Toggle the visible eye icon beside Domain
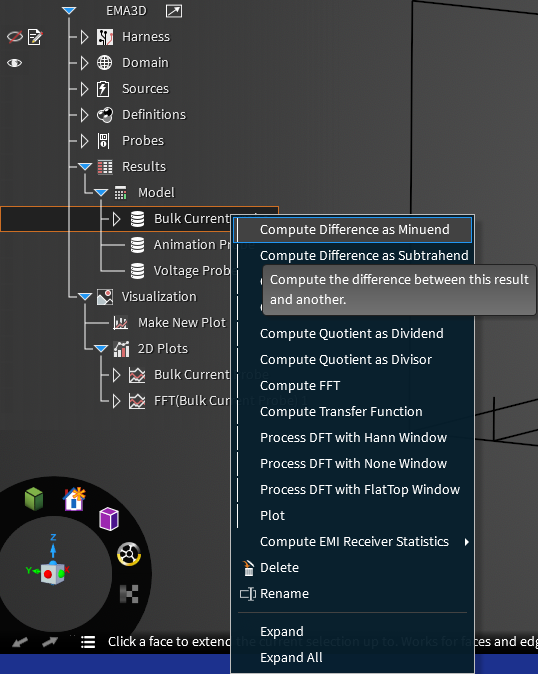 pyautogui.click(x=15, y=63)
